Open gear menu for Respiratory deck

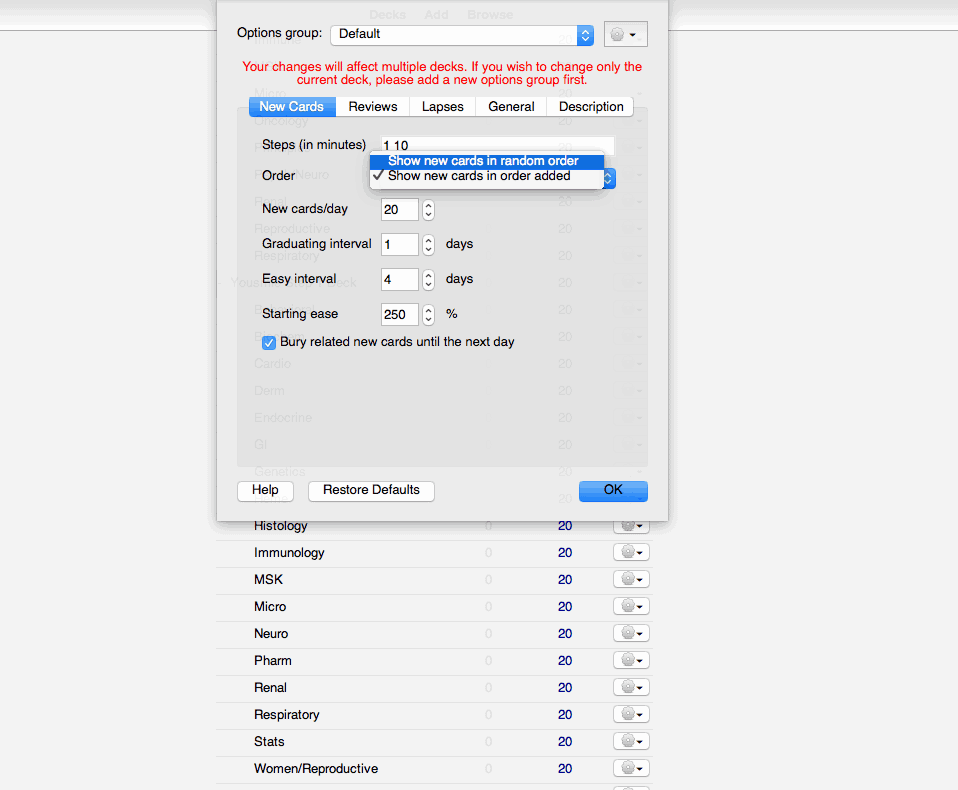point(631,714)
